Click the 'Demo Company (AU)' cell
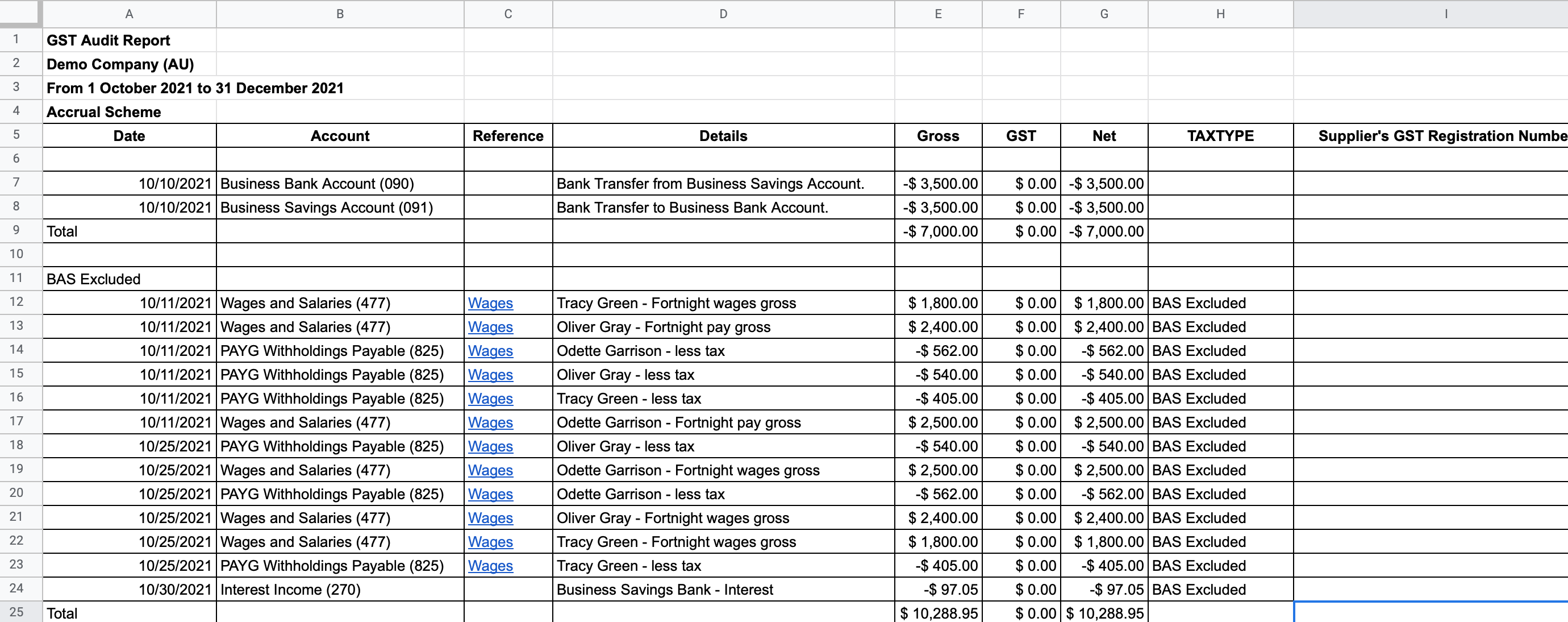 [x=129, y=64]
